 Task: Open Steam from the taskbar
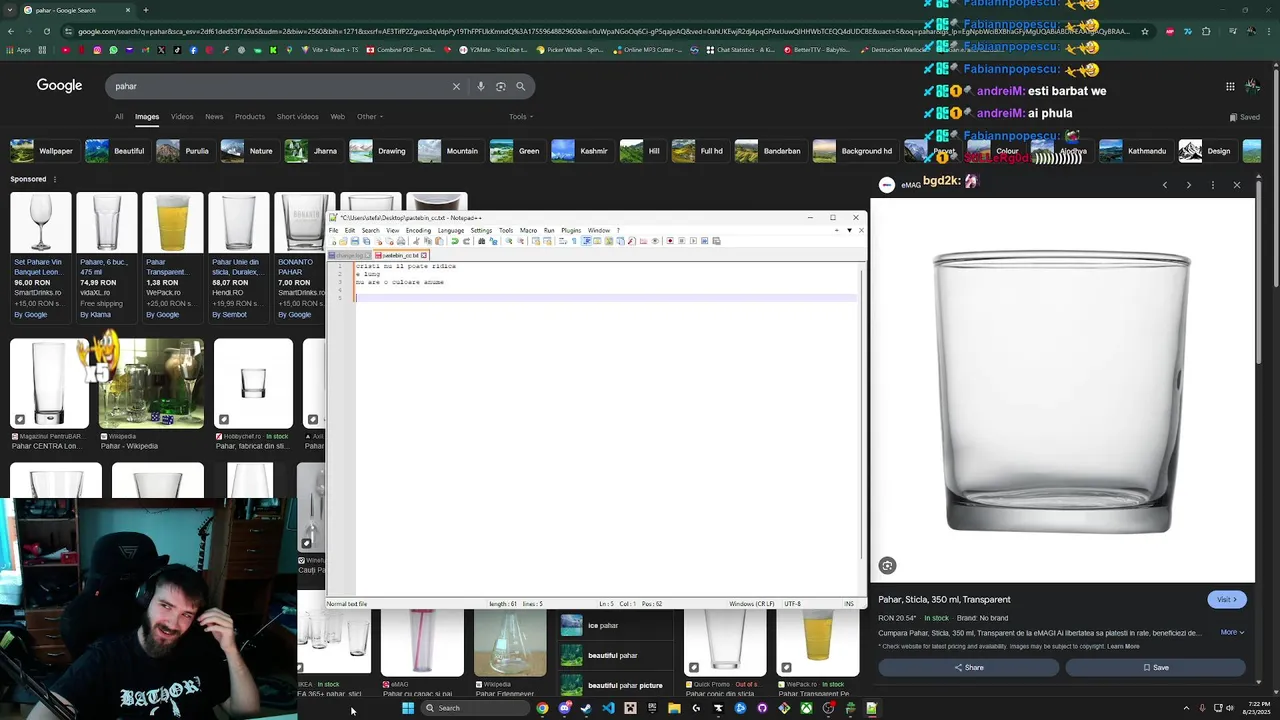(x=585, y=708)
